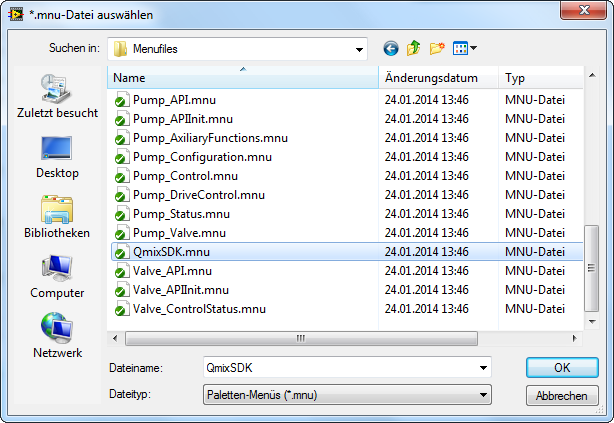Select the Pump_APIInit.mnu file name

183,119
